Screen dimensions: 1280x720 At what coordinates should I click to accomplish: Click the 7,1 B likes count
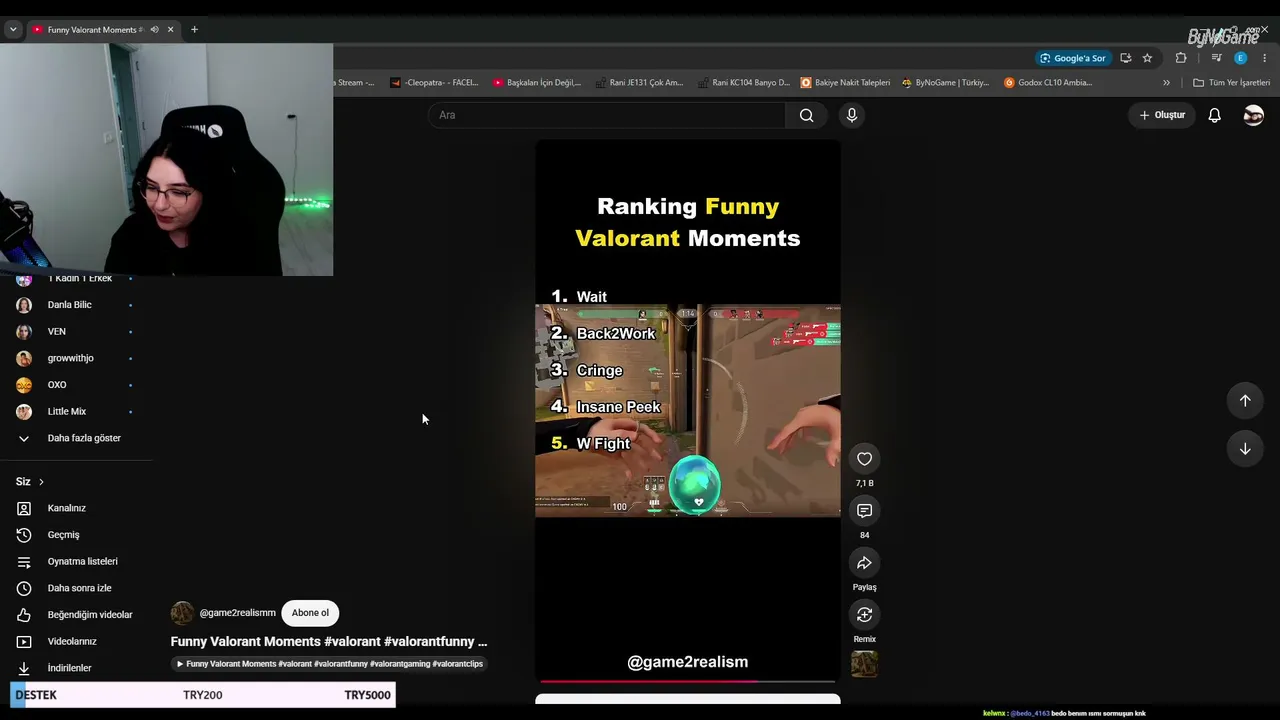[864, 483]
